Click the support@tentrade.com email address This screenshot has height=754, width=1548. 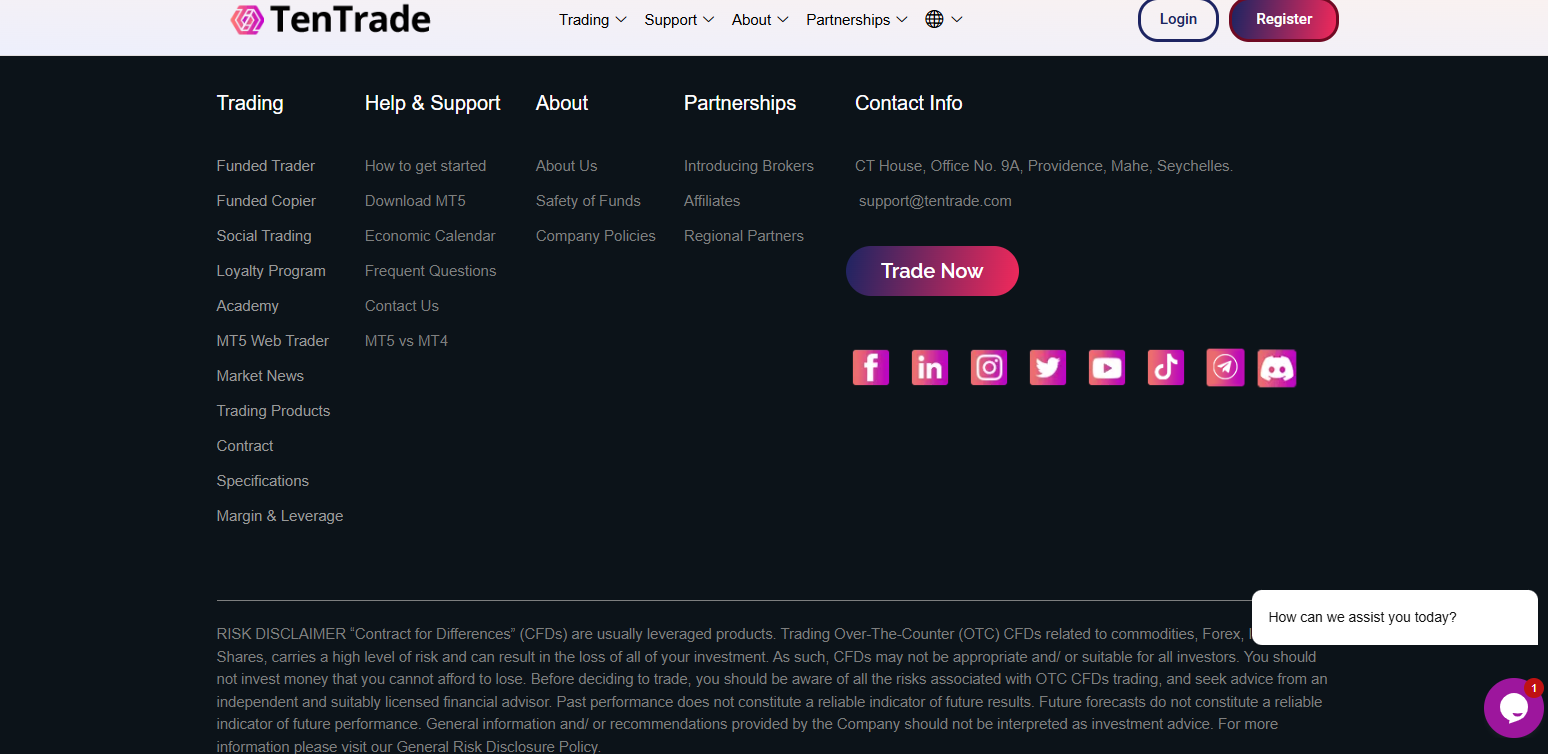pyautogui.click(x=935, y=201)
